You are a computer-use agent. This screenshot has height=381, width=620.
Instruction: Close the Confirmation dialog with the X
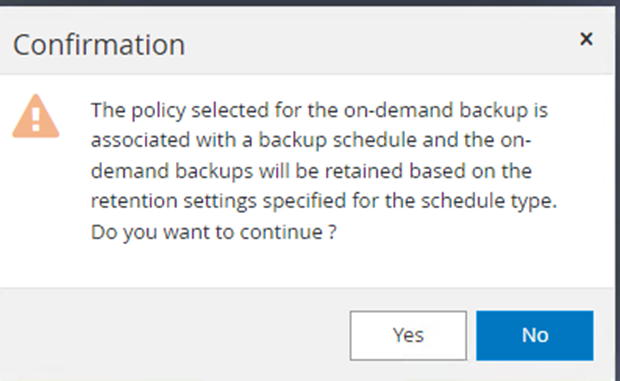[586, 39]
